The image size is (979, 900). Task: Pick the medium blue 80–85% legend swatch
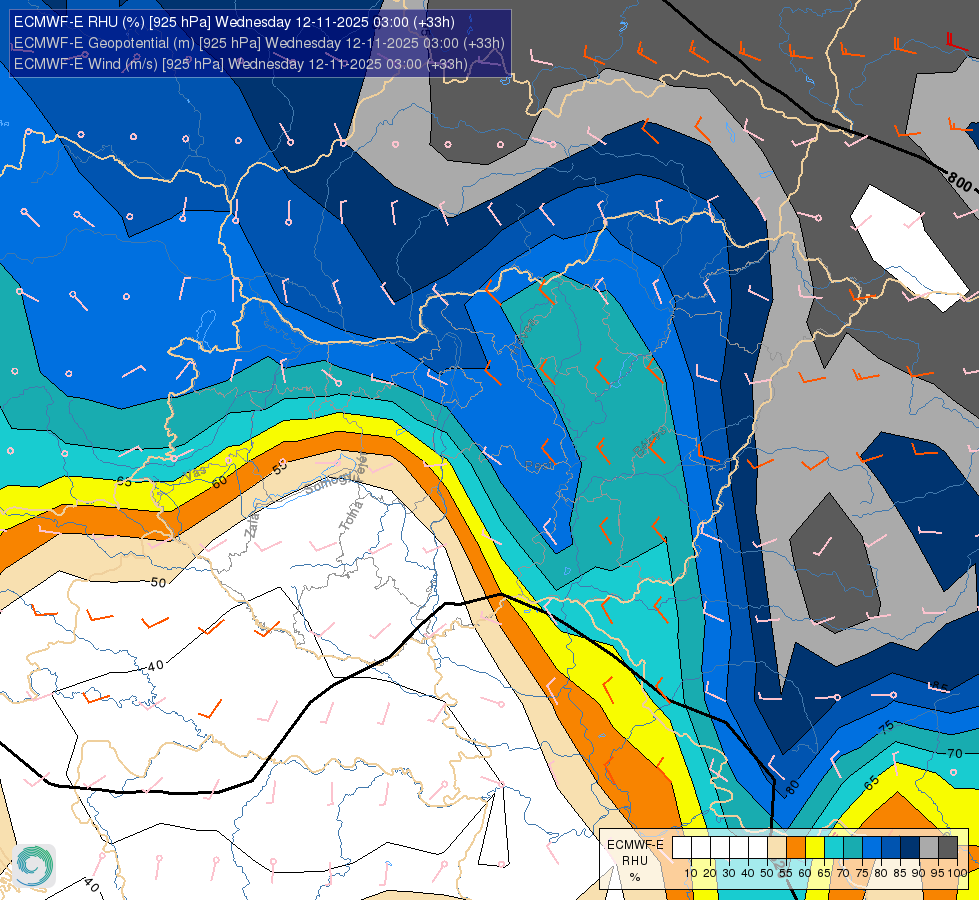click(x=891, y=849)
